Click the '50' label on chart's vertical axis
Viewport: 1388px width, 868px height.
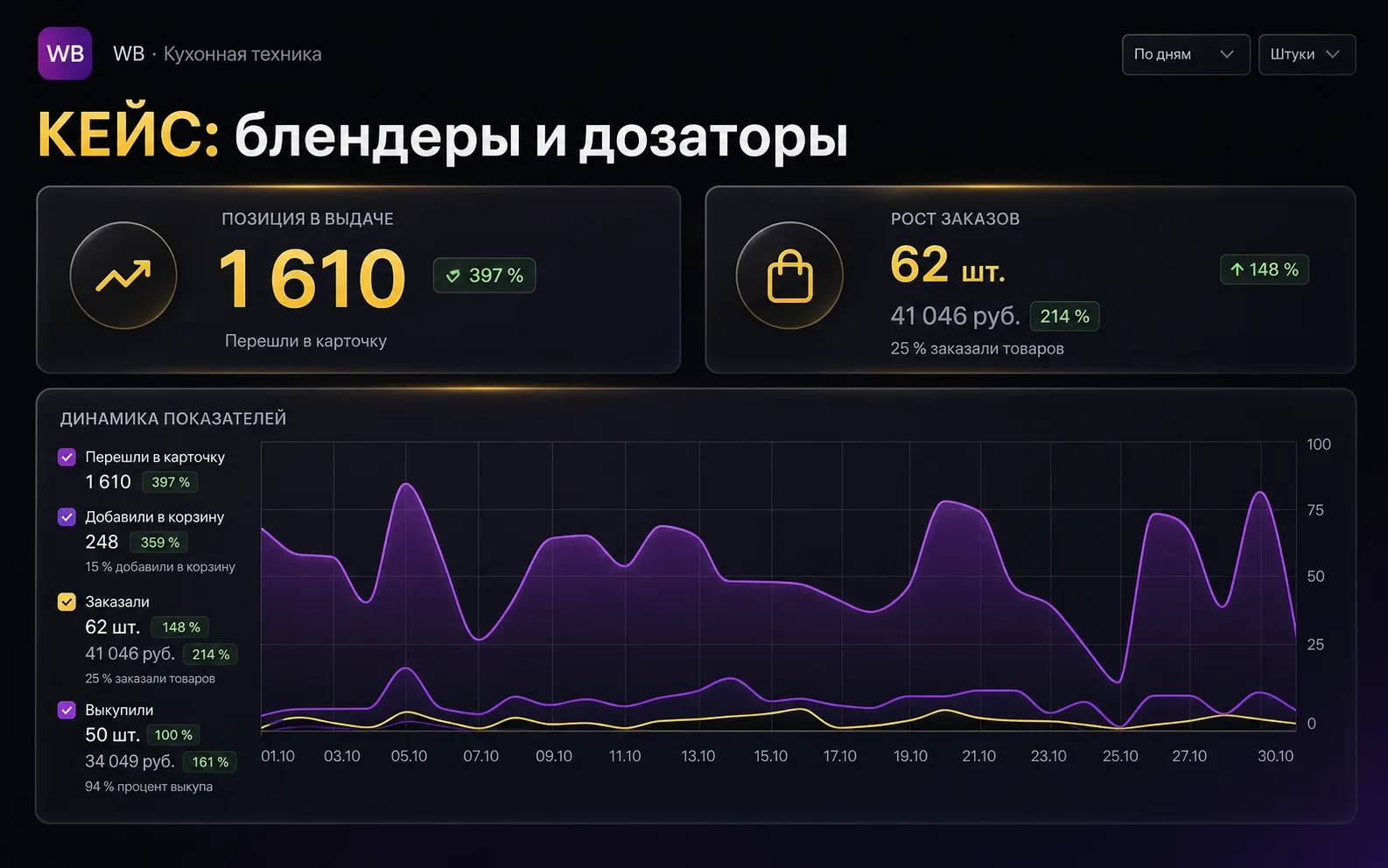coord(1315,577)
